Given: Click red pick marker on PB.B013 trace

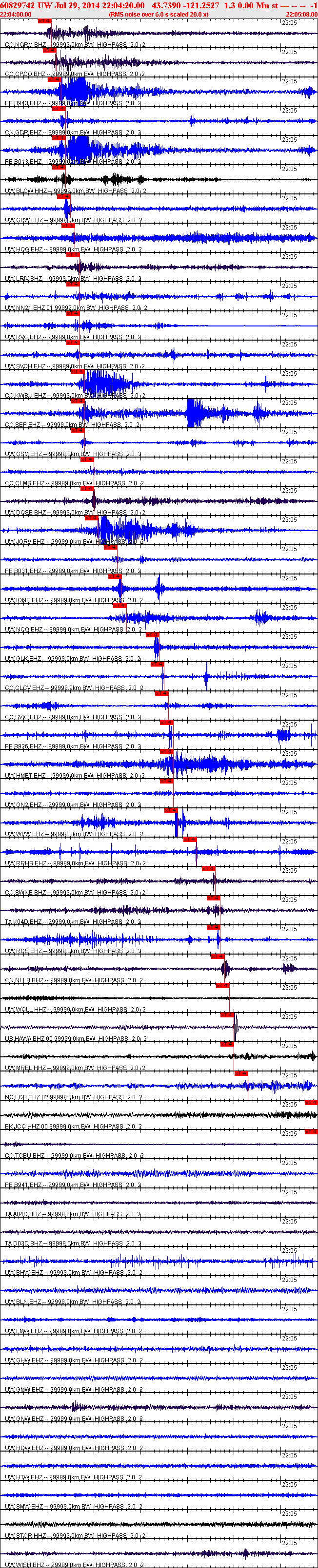Looking at the screenshot, I should point(59,137).
